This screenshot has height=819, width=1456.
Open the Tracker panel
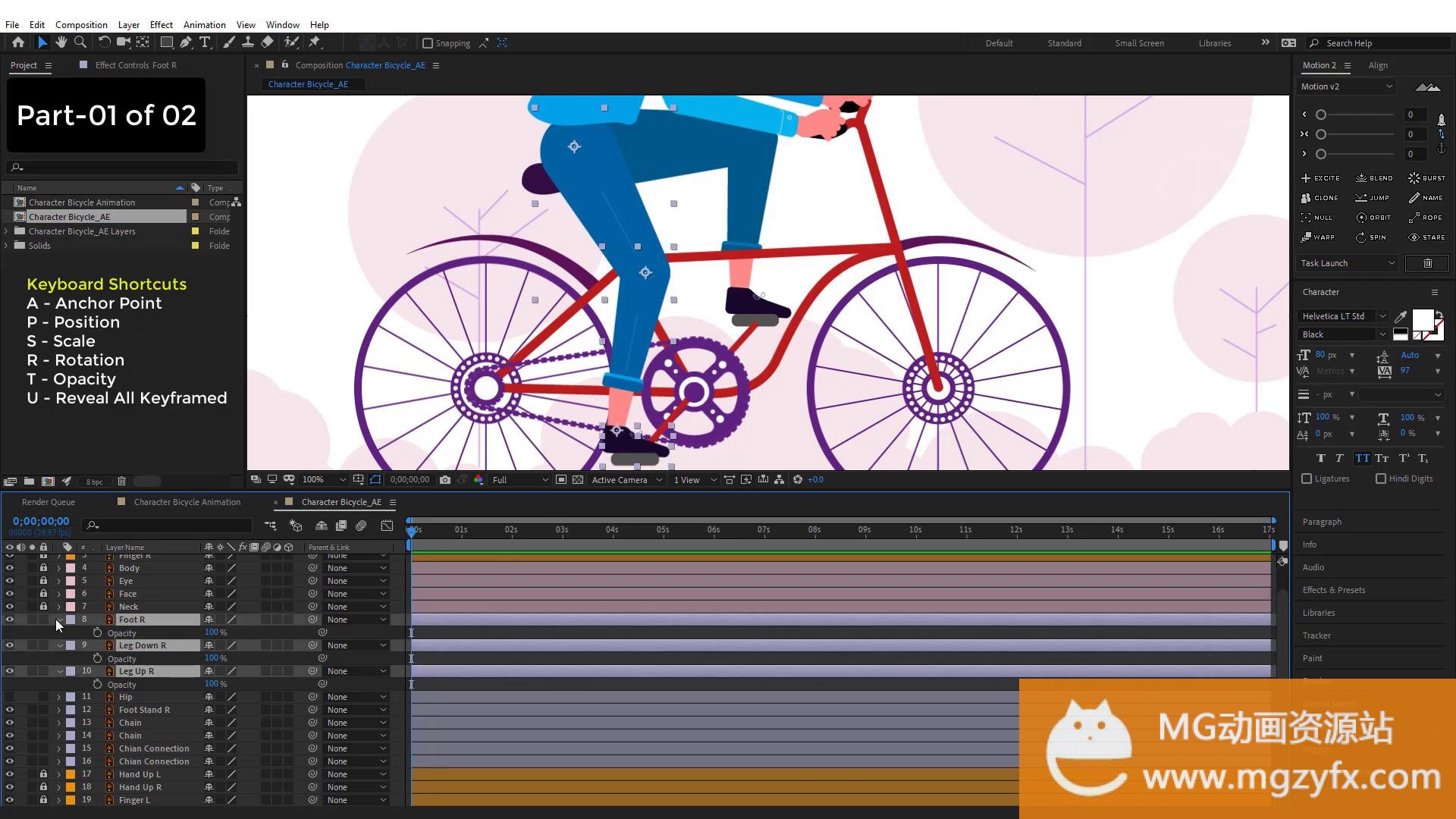[x=1316, y=635]
